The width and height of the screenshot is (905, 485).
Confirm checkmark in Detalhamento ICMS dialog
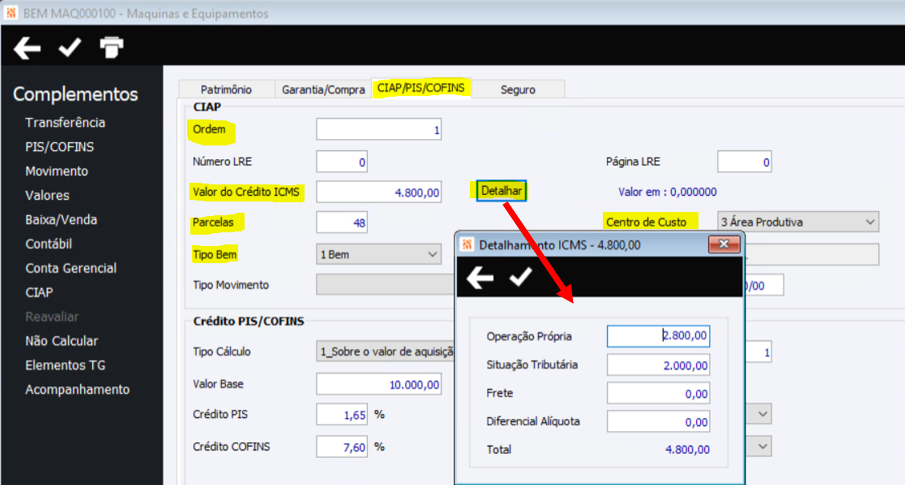click(521, 277)
